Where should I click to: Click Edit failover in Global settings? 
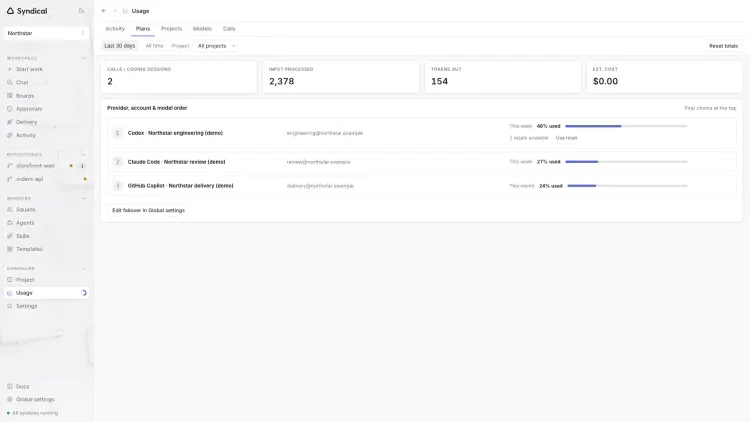(148, 210)
